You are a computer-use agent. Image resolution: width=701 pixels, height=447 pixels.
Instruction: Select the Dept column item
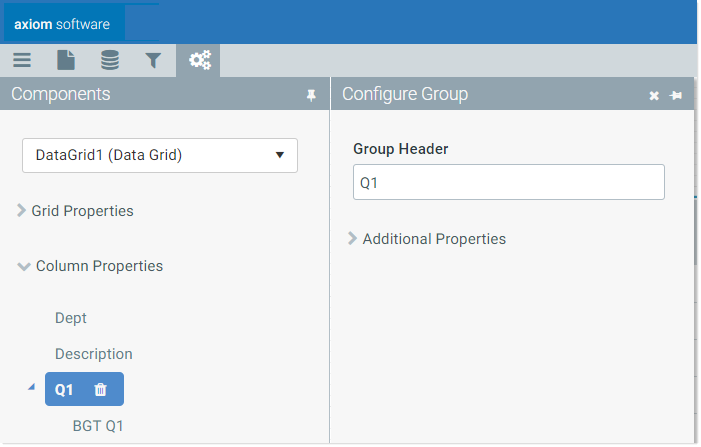coord(71,318)
